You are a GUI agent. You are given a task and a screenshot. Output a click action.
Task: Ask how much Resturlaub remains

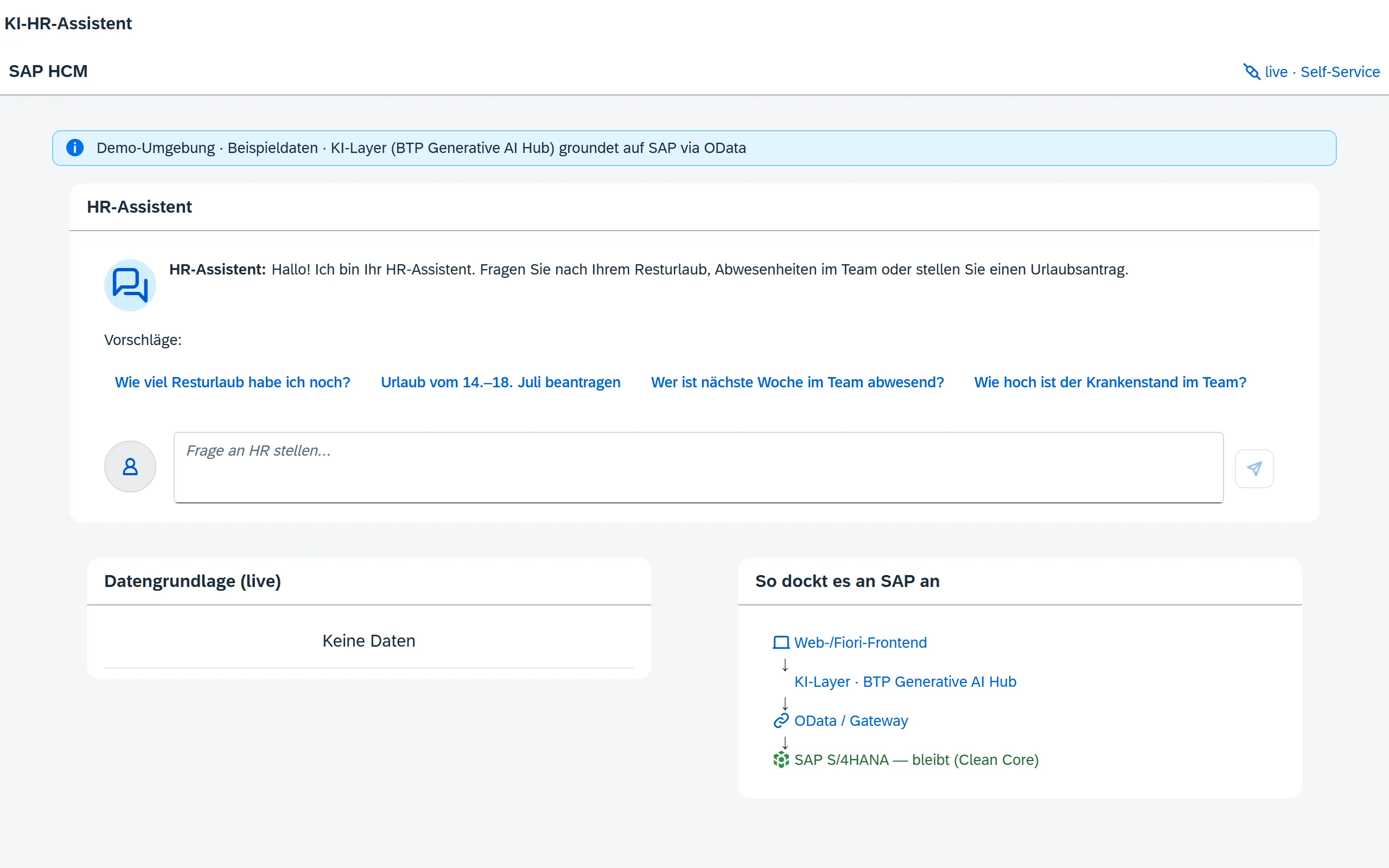[x=232, y=382]
